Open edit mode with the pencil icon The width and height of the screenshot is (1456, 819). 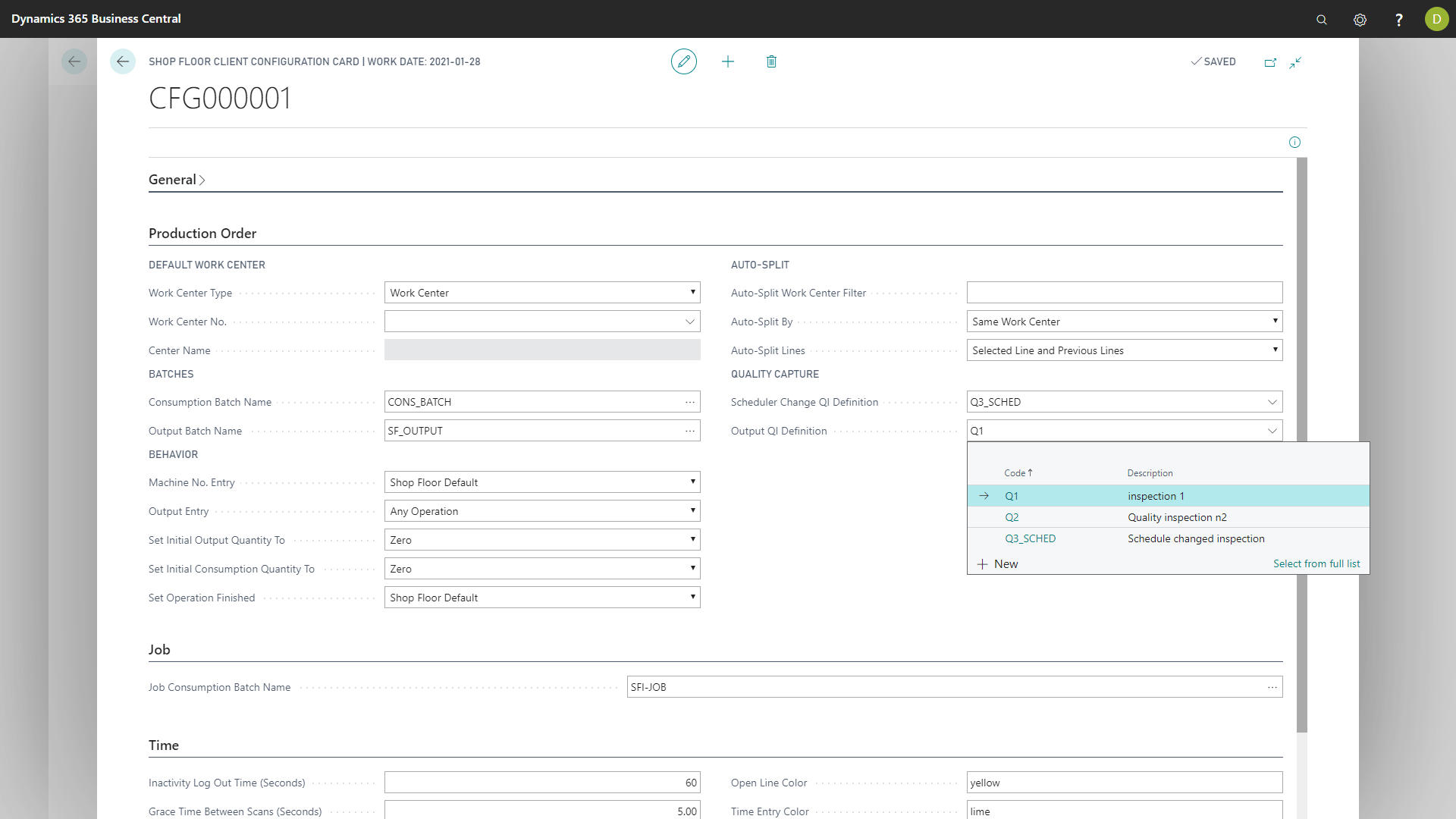point(684,61)
